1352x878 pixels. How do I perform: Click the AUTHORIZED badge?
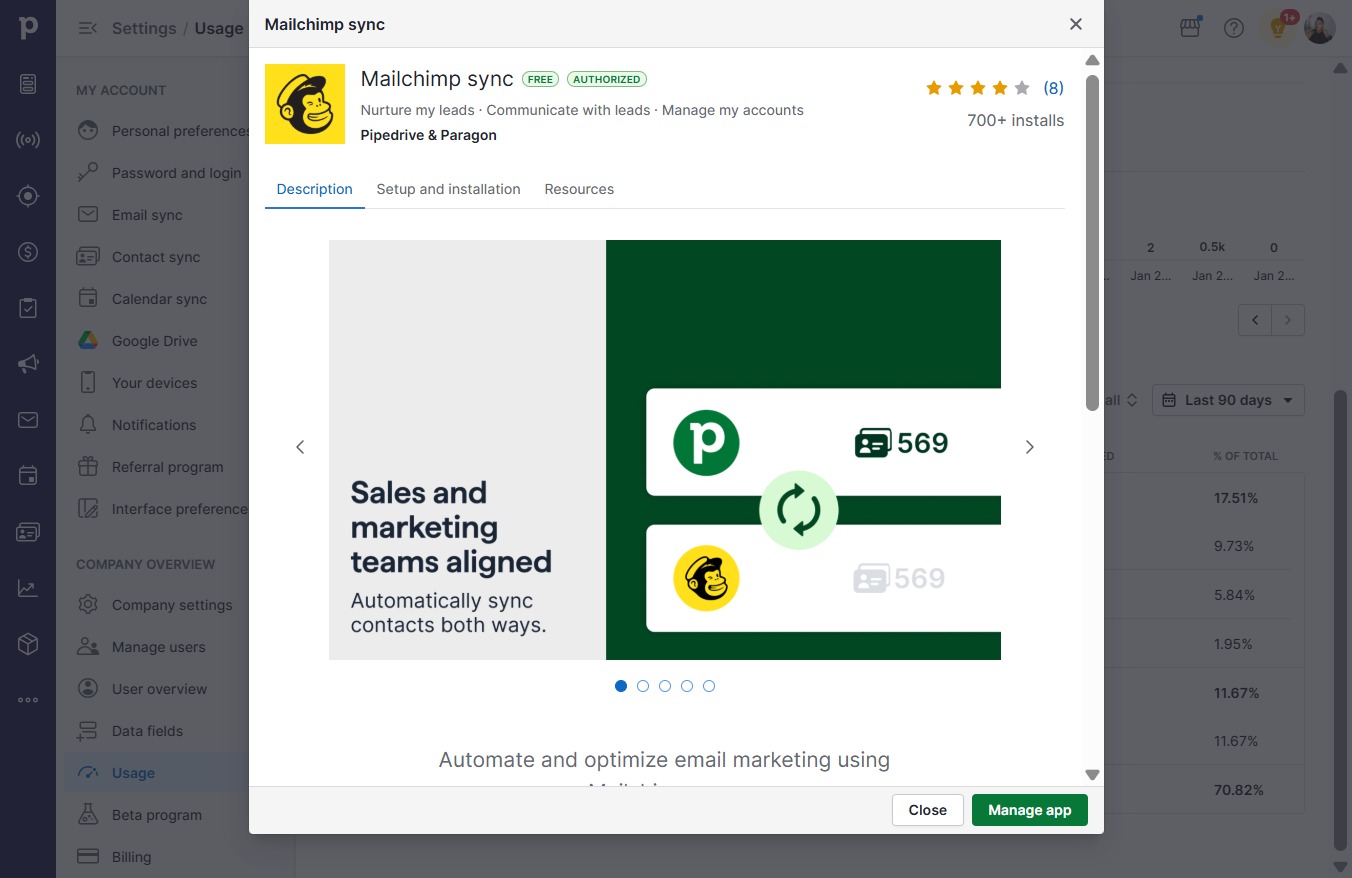pyautogui.click(x=607, y=79)
